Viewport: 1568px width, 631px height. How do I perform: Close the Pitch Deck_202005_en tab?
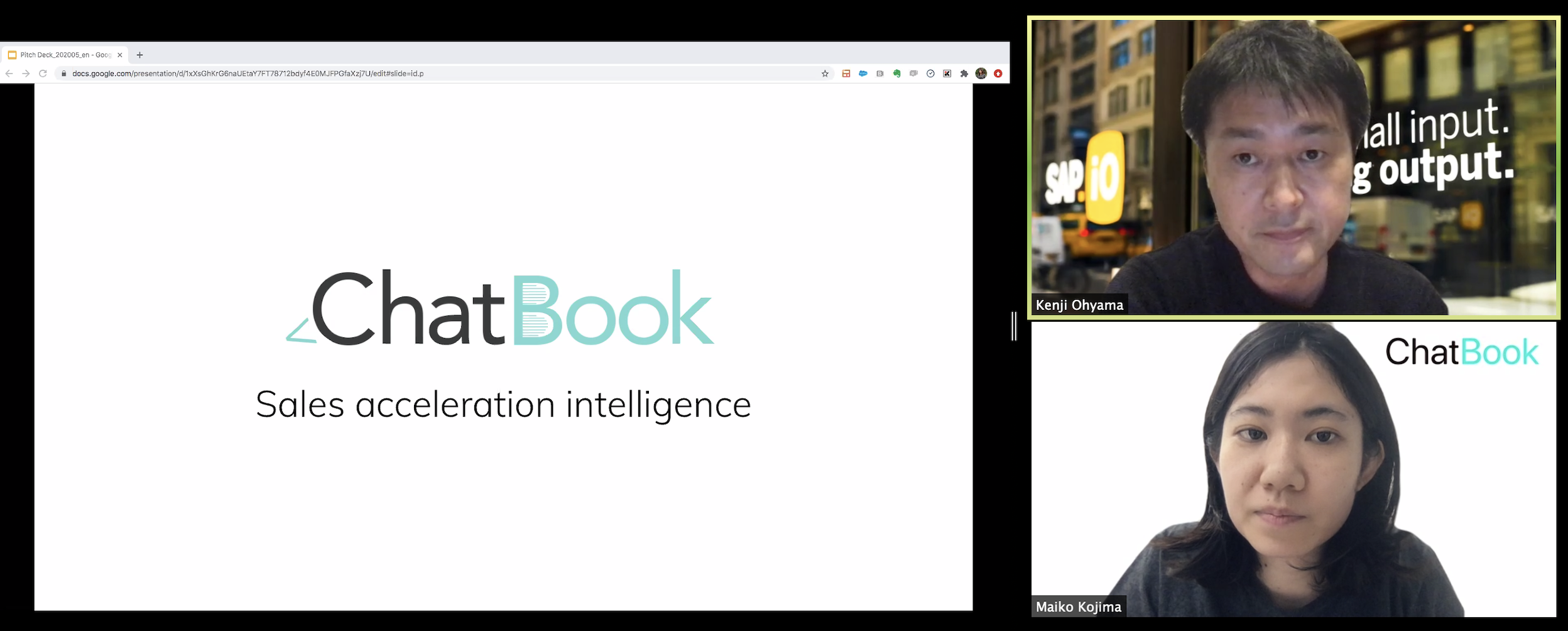(x=119, y=55)
